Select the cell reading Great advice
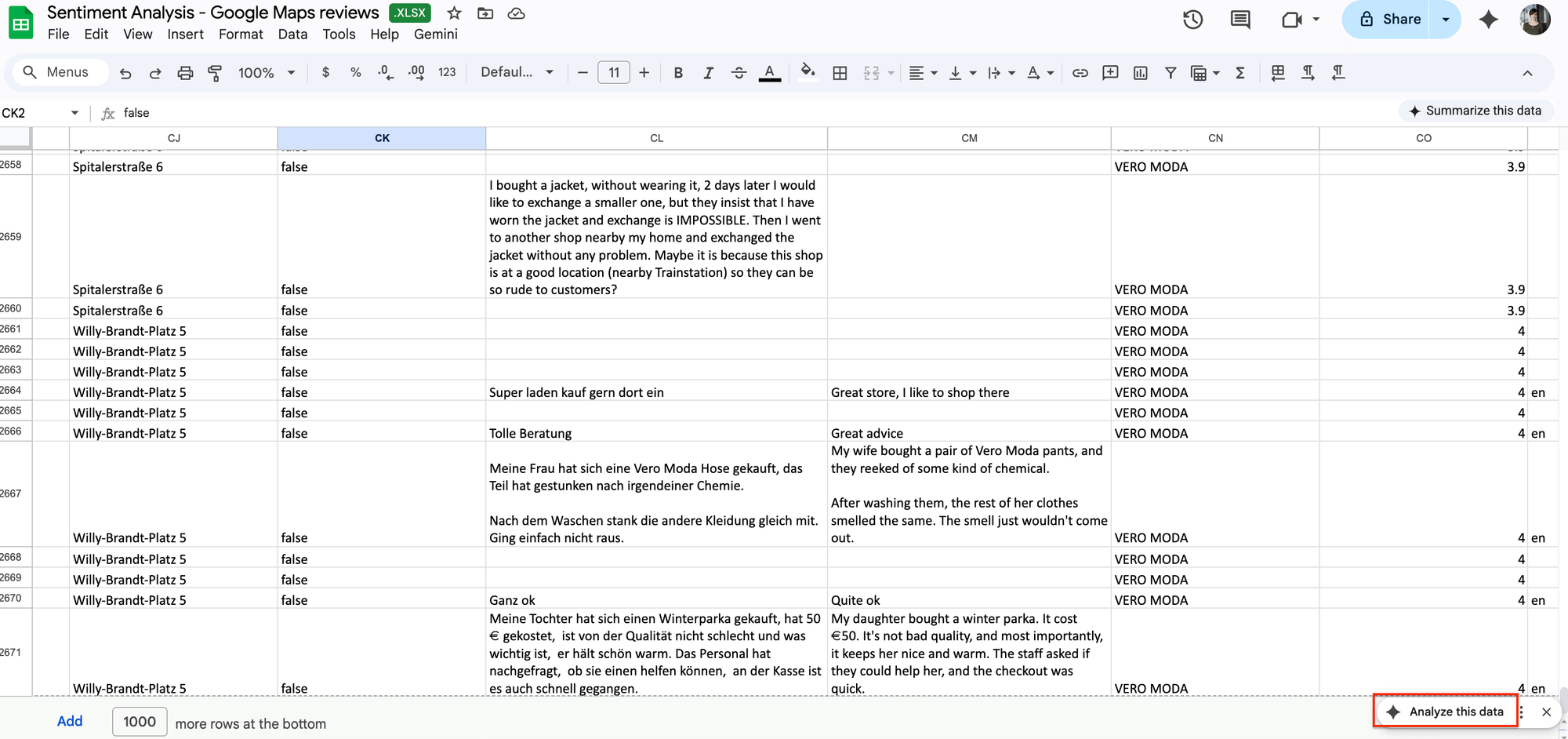 969,433
